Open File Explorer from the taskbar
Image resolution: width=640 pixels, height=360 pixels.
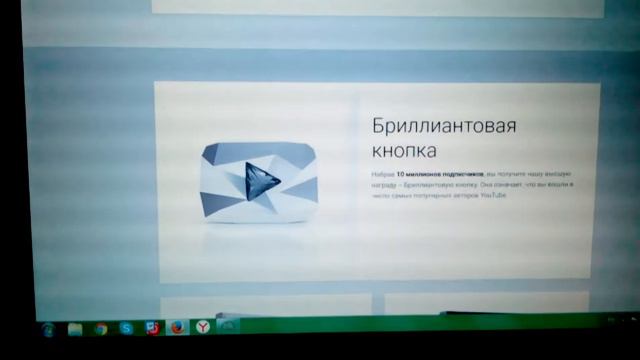coord(75,329)
